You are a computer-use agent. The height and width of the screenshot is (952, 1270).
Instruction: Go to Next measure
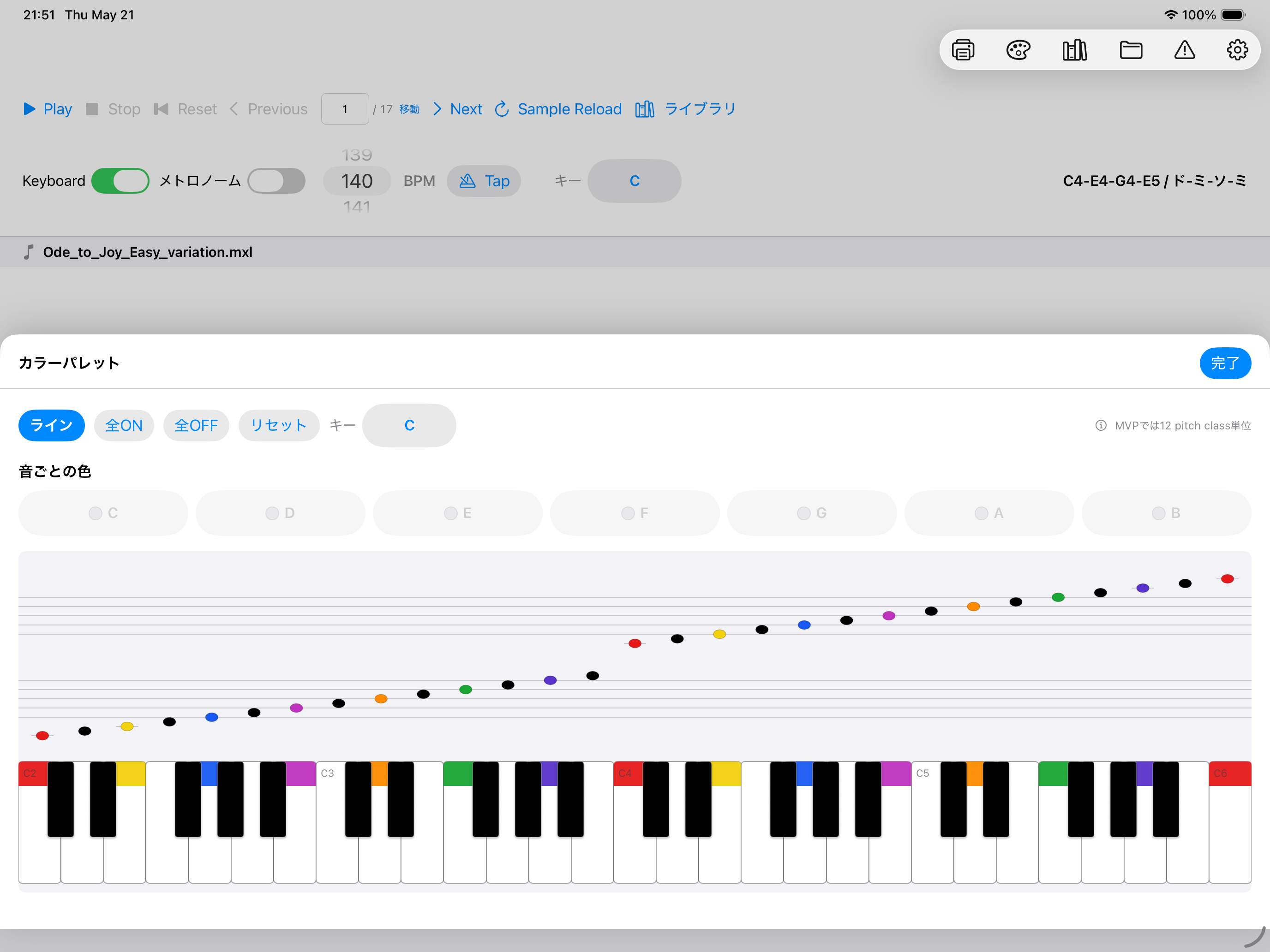click(458, 109)
